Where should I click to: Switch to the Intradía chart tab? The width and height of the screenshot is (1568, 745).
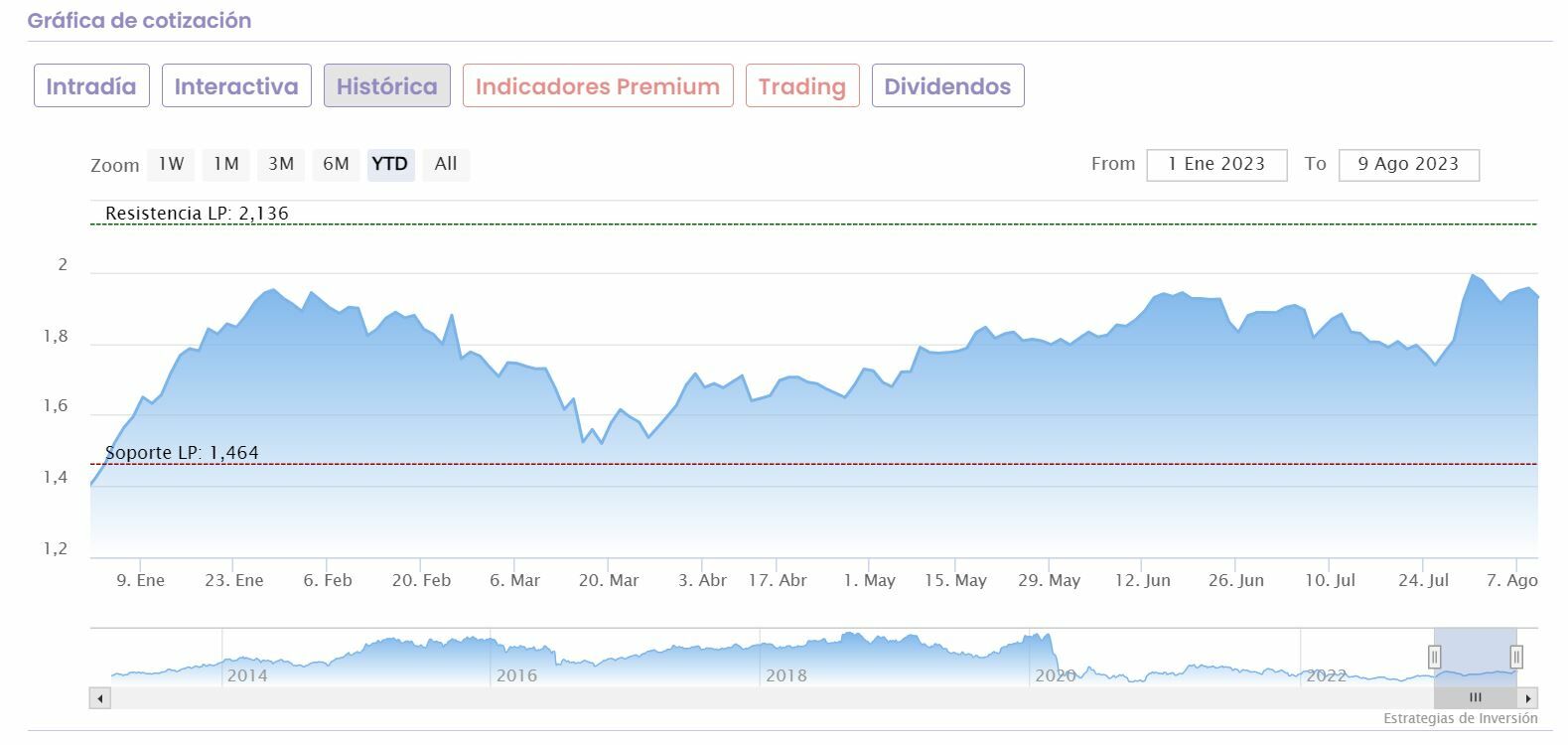tap(91, 86)
